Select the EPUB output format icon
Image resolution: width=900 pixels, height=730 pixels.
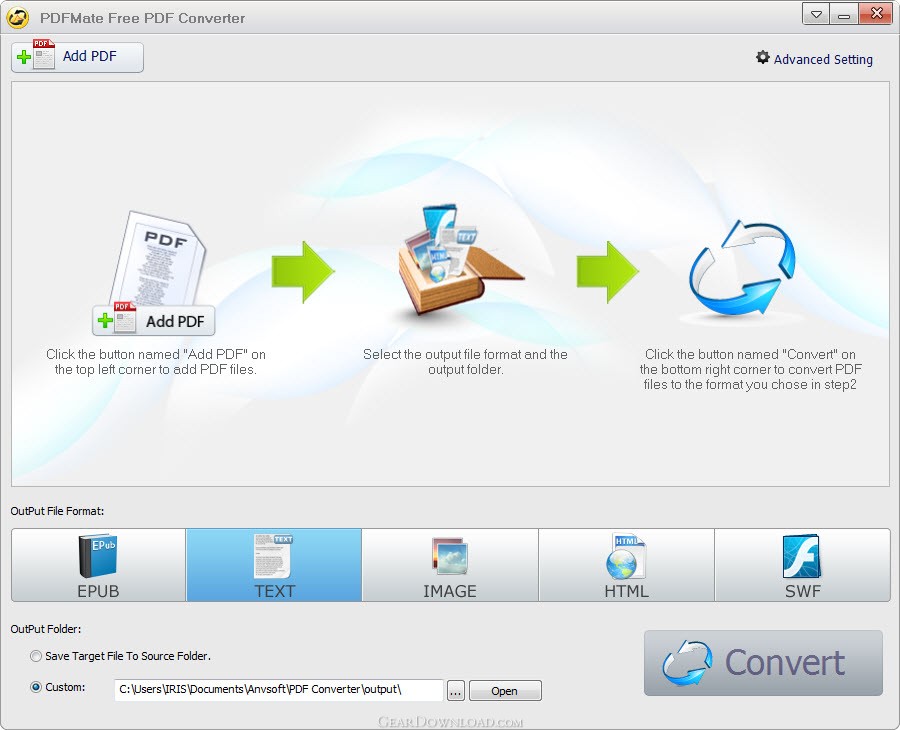click(x=97, y=565)
